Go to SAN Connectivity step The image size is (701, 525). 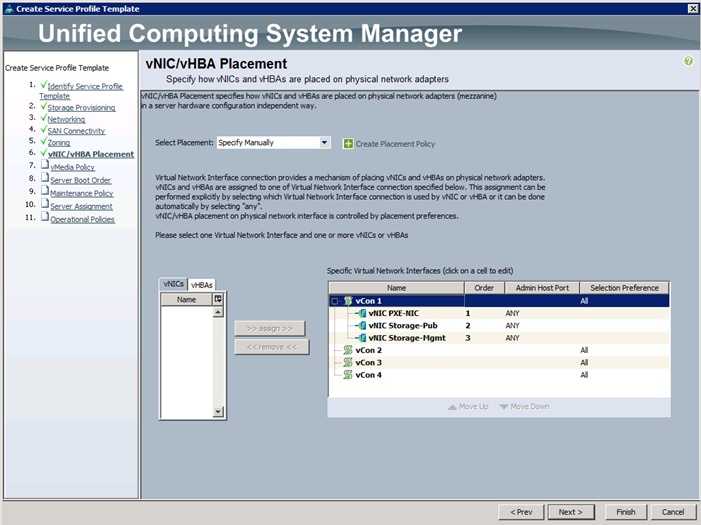76,131
